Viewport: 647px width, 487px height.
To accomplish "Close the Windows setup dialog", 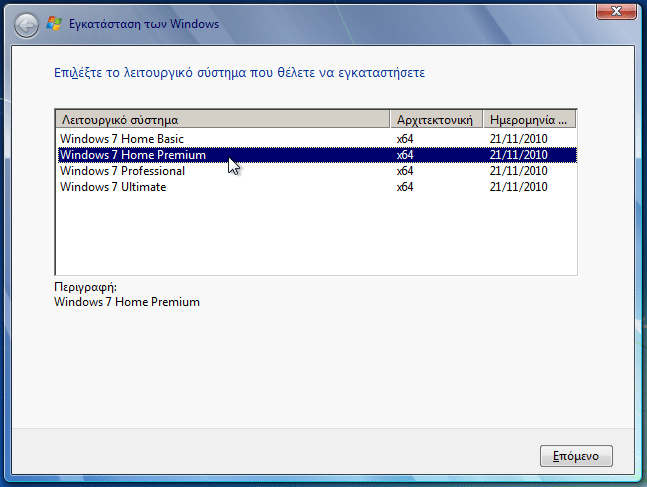I will point(616,12).
